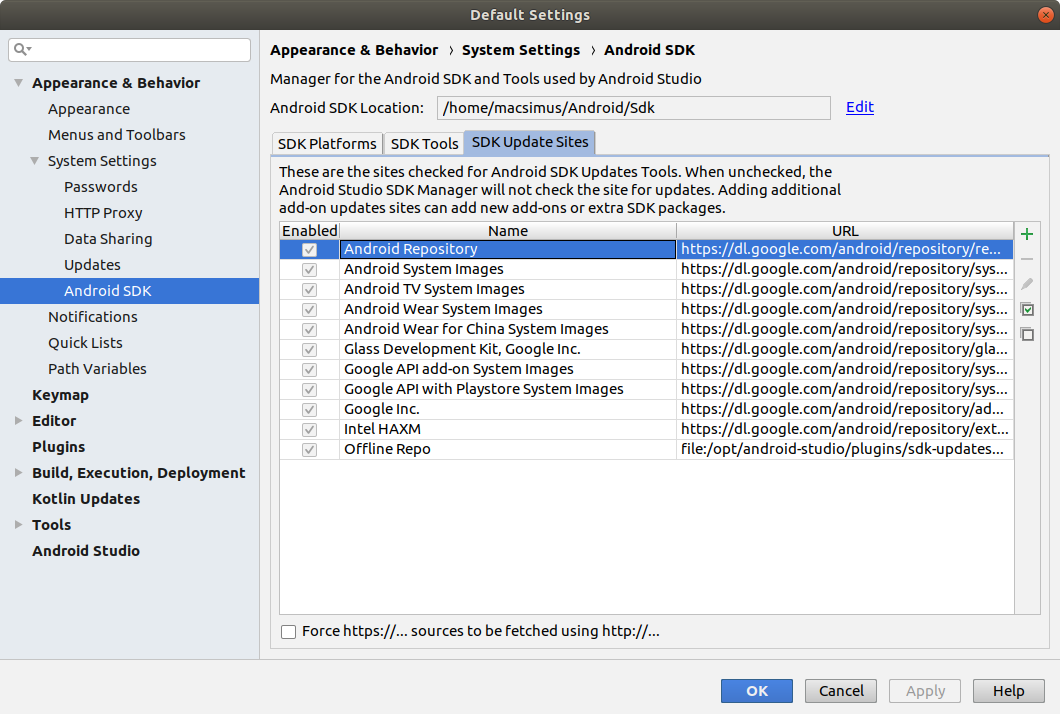Click Edit link for SDK location
Screen dimensions: 1060x714
(860, 107)
